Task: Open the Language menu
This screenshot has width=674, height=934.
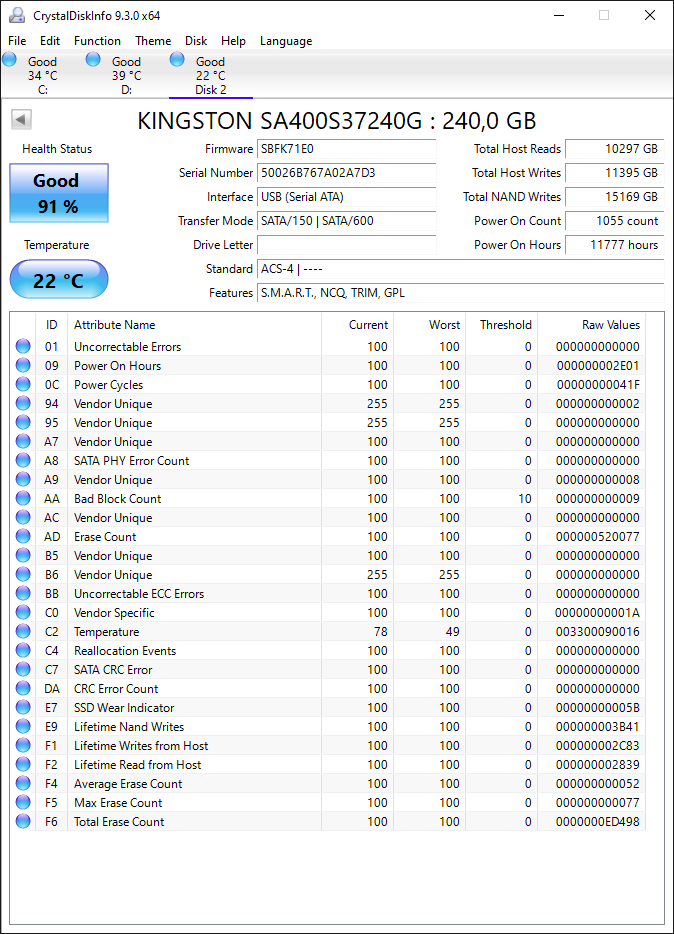Action: (286, 41)
